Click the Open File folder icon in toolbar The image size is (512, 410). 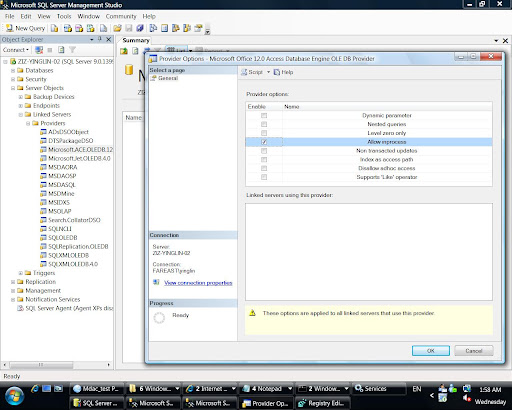click(117, 28)
